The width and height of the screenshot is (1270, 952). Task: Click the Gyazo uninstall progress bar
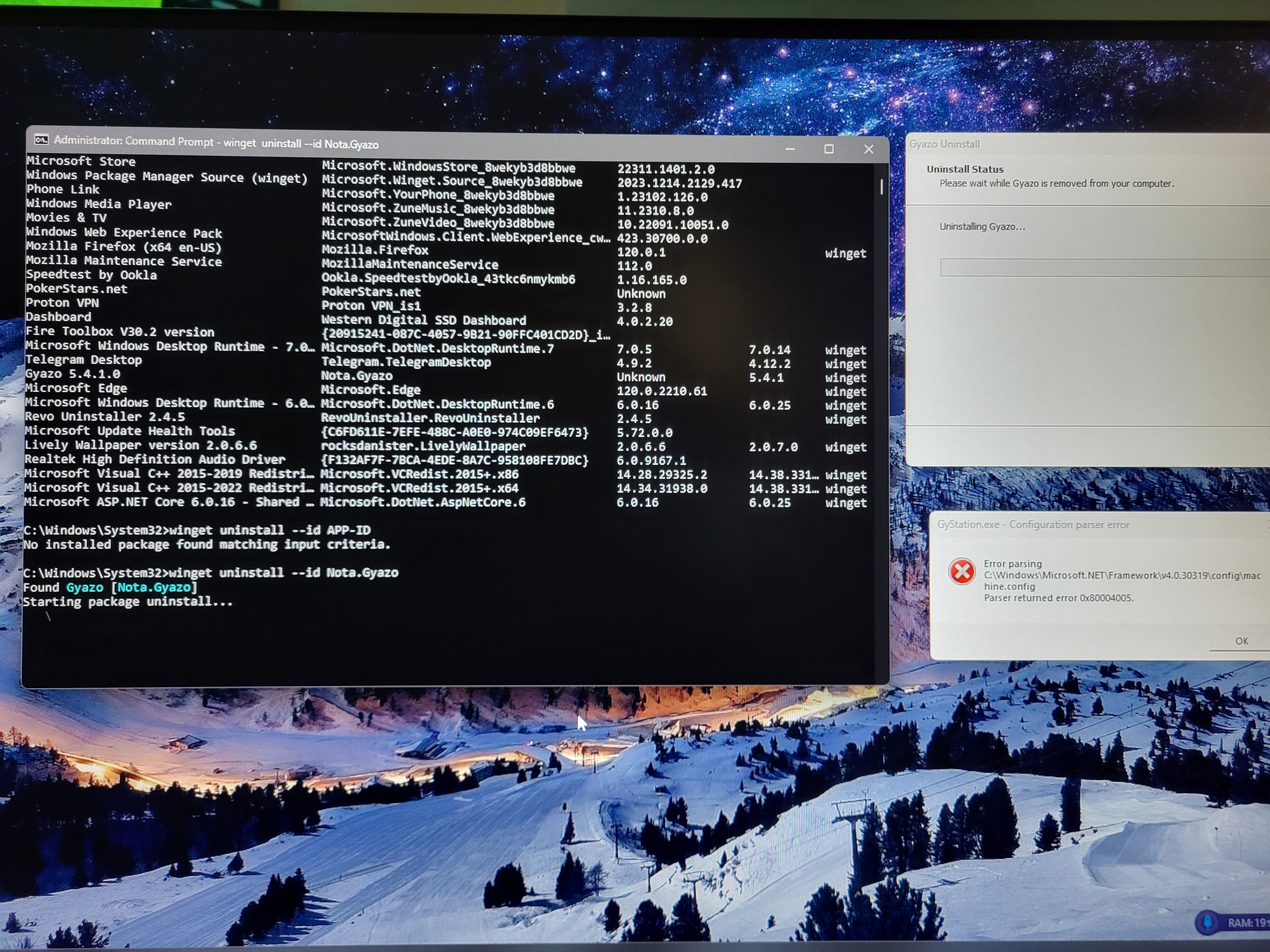pyautogui.click(x=1105, y=268)
